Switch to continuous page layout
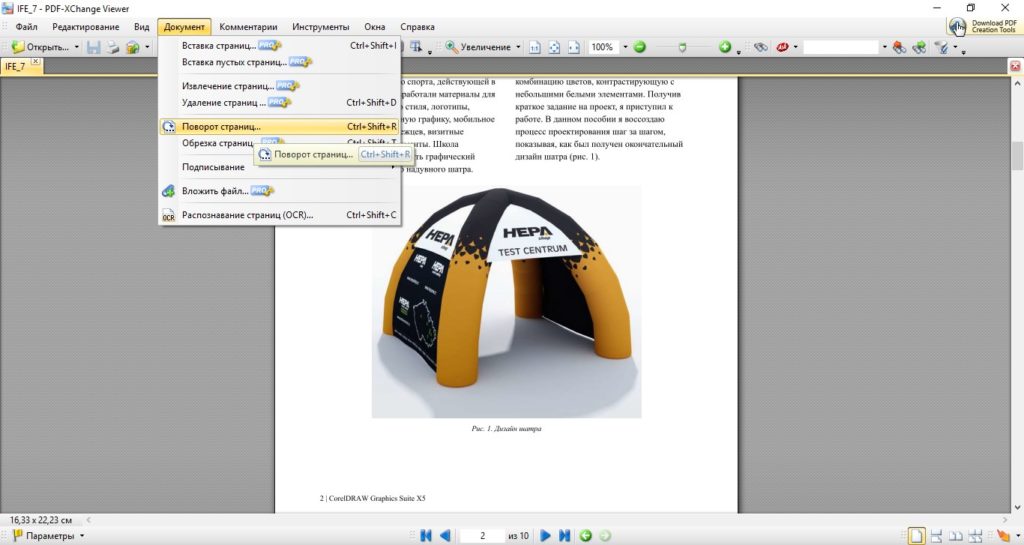Viewport: 1024px width, 545px height. (x=935, y=536)
